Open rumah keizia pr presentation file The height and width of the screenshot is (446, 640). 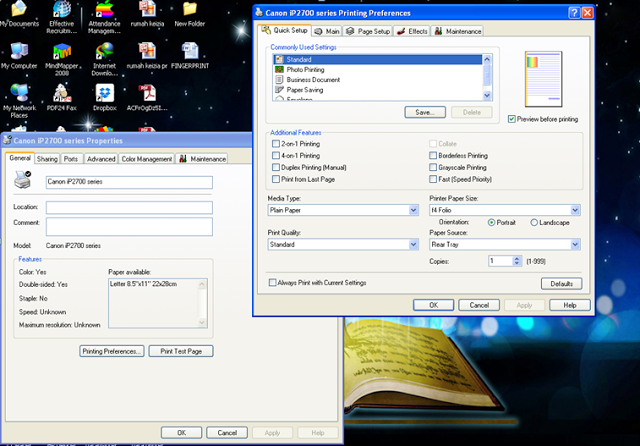click(x=147, y=55)
